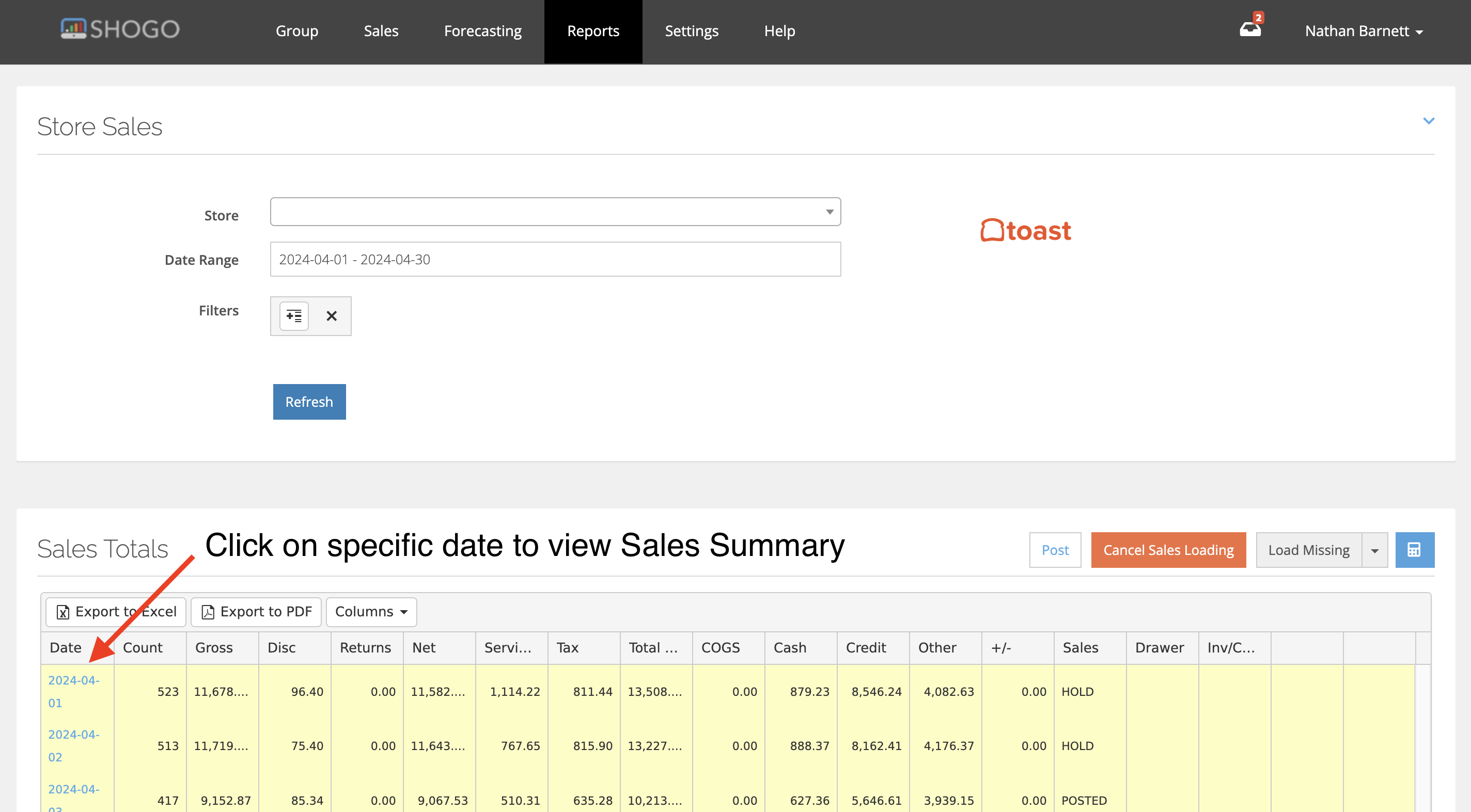Click the blue calculator icon
The width and height of the screenshot is (1471, 812).
1415,550
